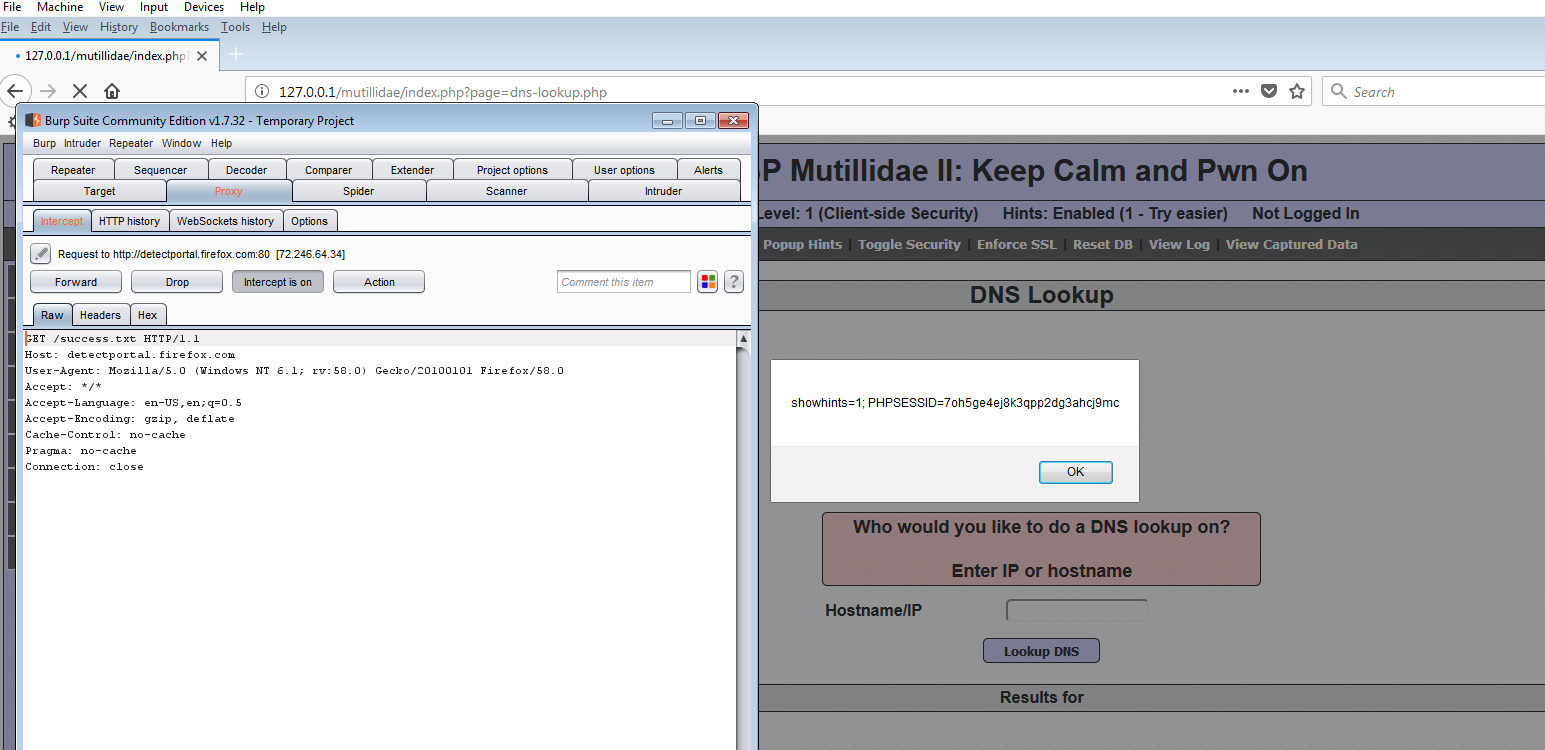Switch to the Intruder tool tab
1545x750 pixels.
[663, 191]
